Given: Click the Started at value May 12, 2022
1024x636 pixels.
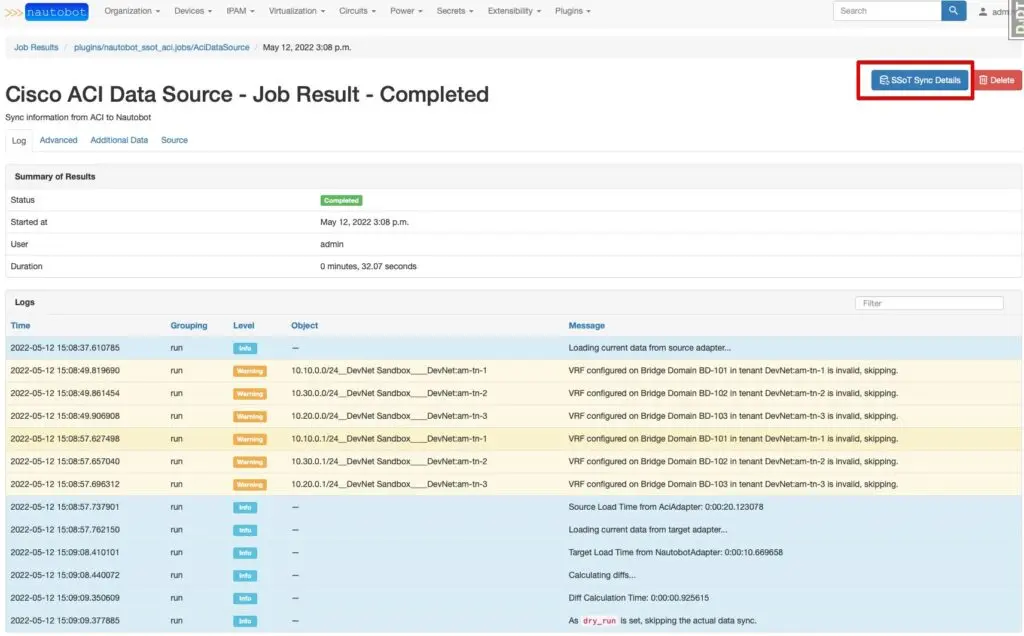Looking at the screenshot, I should 364,222.
